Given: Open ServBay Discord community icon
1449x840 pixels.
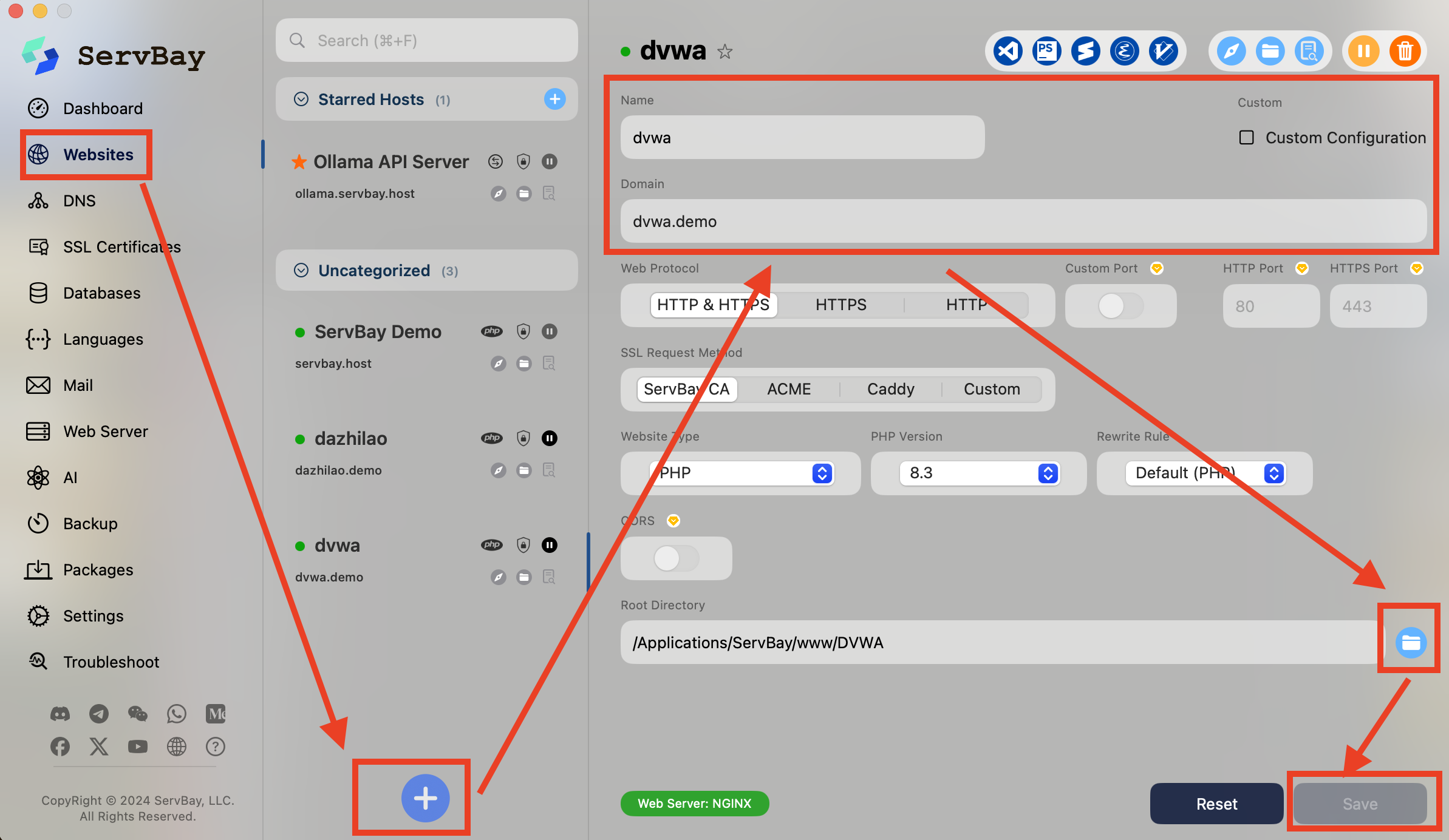Looking at the screenshot, I should click(60, 714).
